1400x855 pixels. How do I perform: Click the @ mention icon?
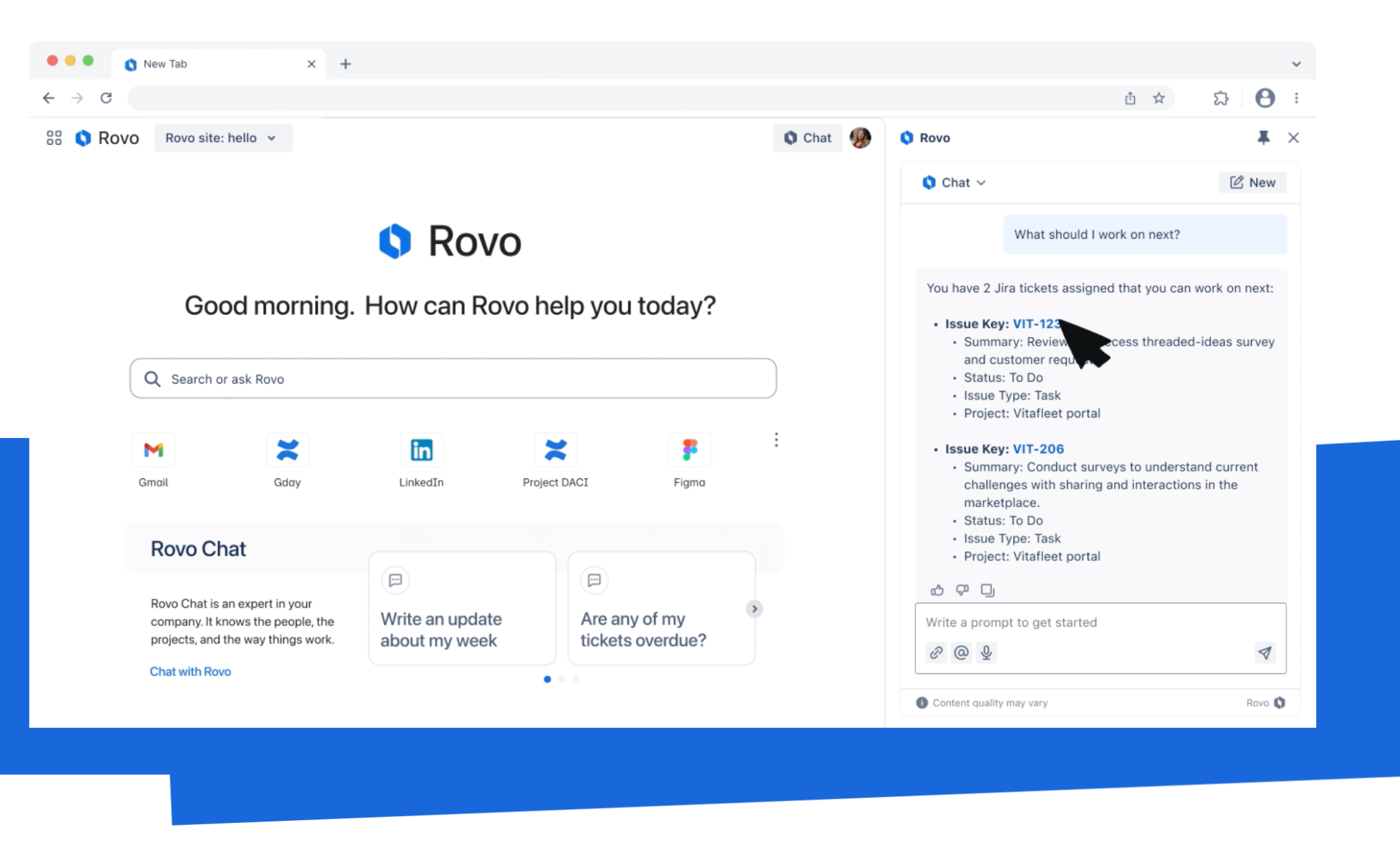961,653
